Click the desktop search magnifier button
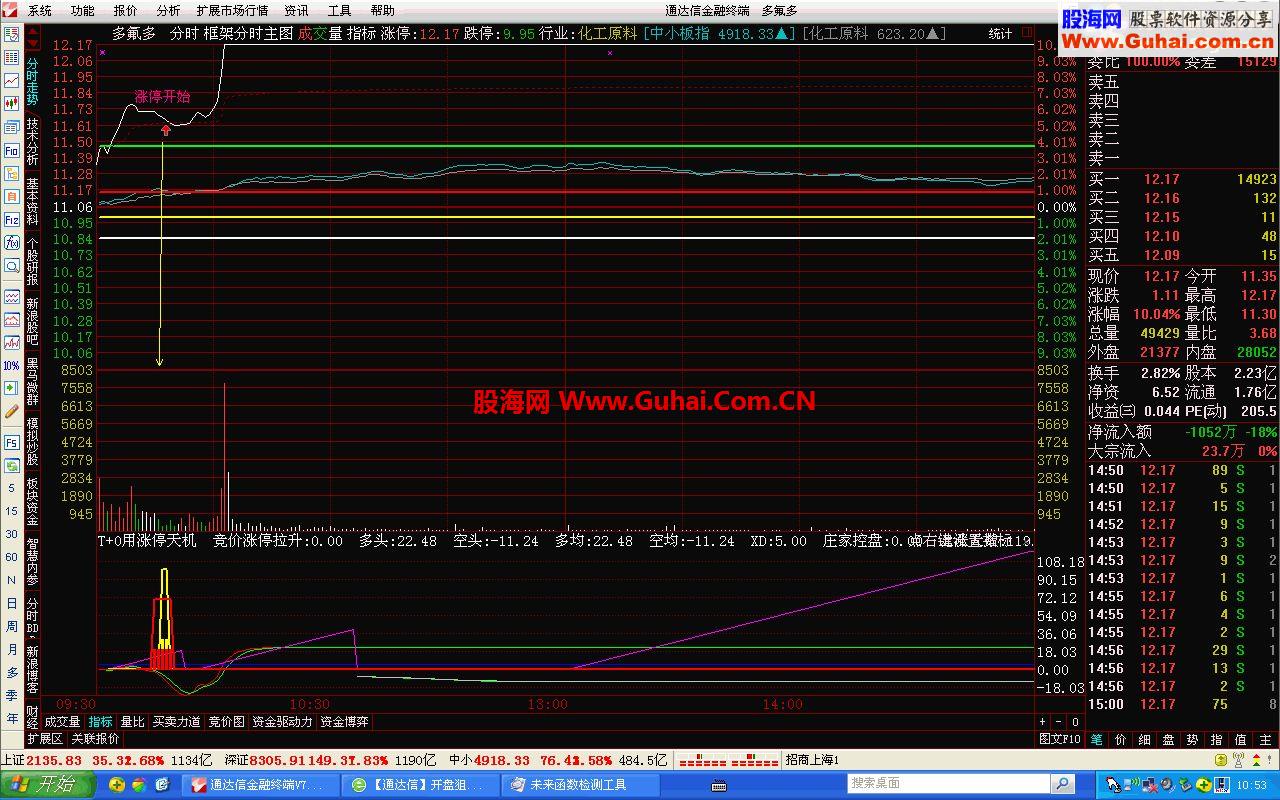1280x800 pixels. click(1062, 784)
